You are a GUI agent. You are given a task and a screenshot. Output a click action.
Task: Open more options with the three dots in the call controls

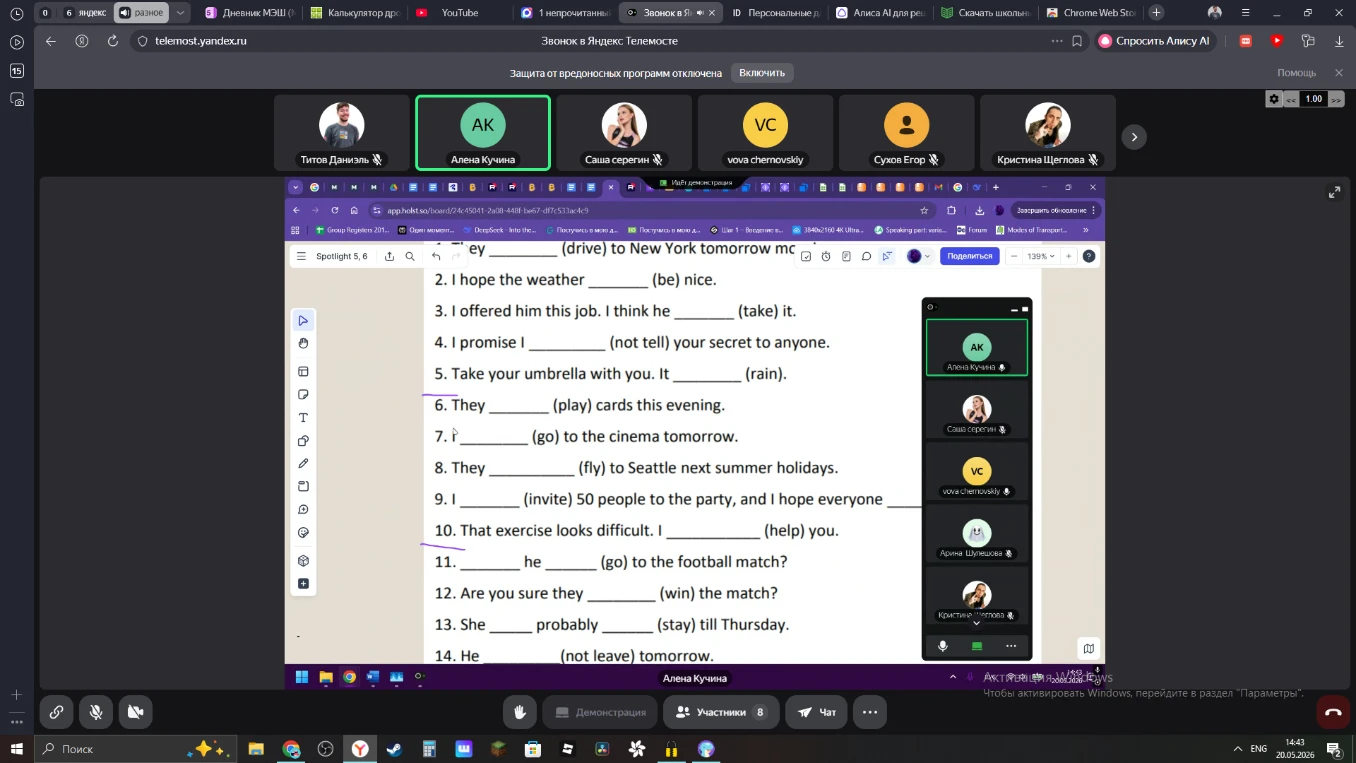point(870,712)
